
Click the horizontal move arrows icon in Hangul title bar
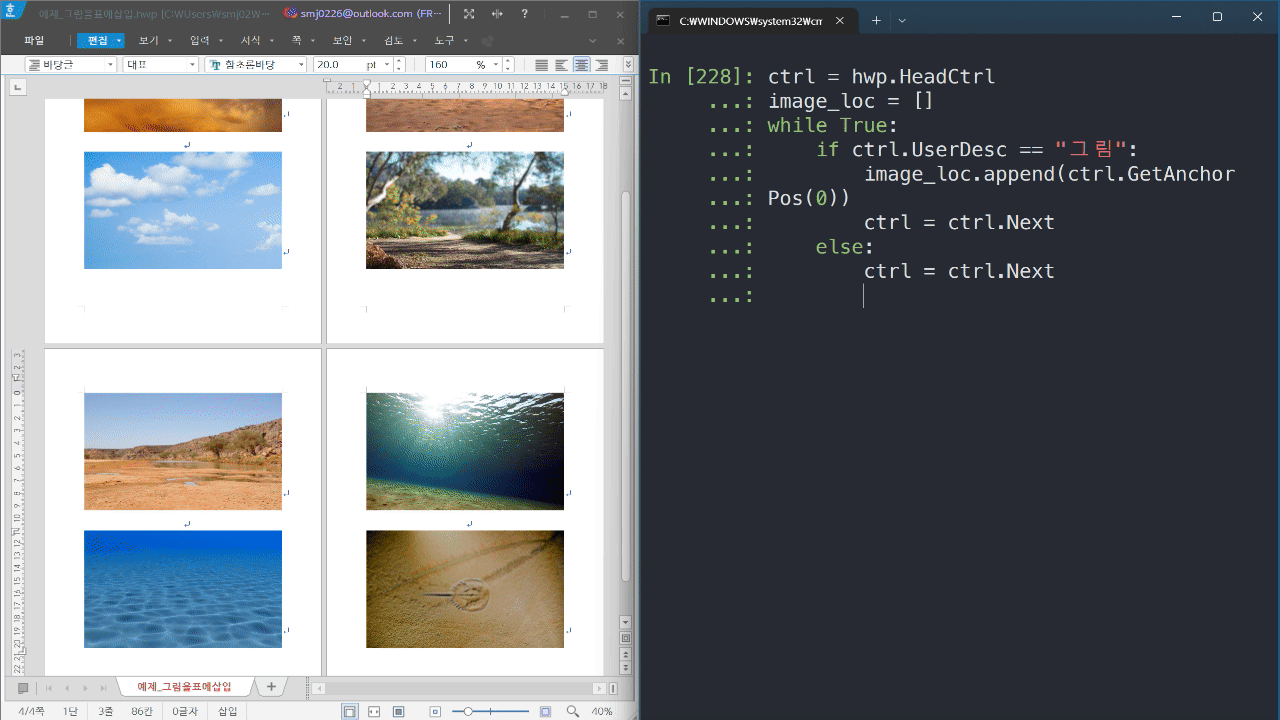click(497, 14)
